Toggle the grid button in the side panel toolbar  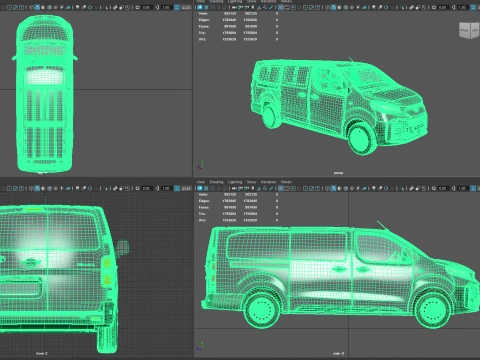point(280,188)
